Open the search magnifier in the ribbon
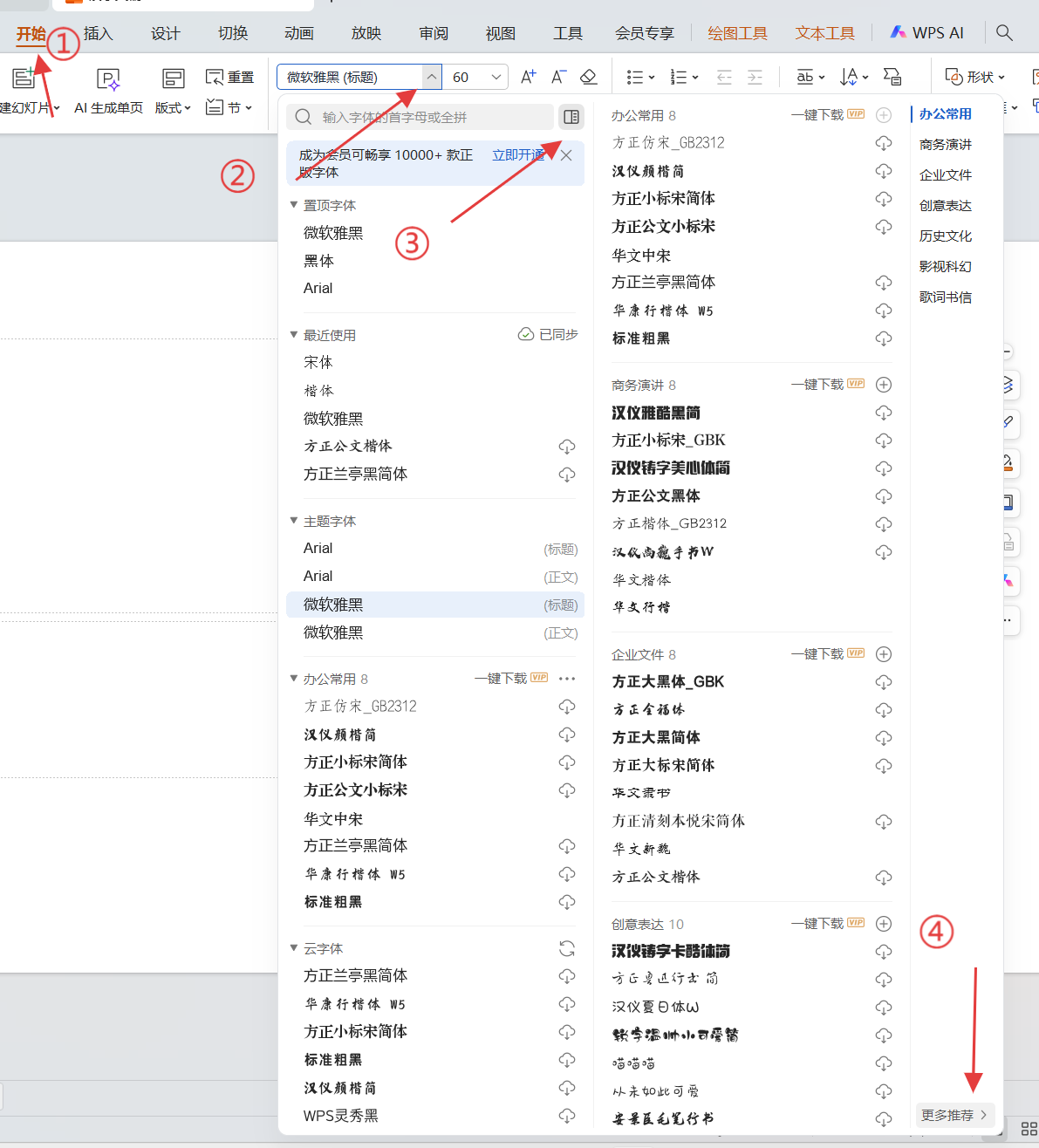The height and width of the screenshot is (1148, 1039). click(x=1004, y=33)
